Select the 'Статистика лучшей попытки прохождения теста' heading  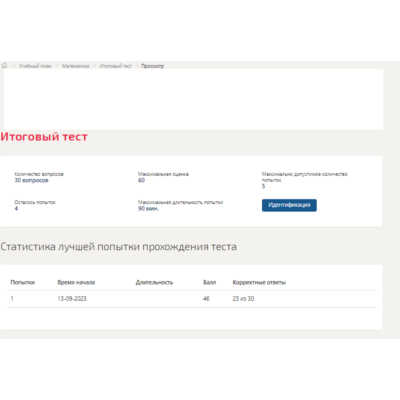[x=119, y=247]
